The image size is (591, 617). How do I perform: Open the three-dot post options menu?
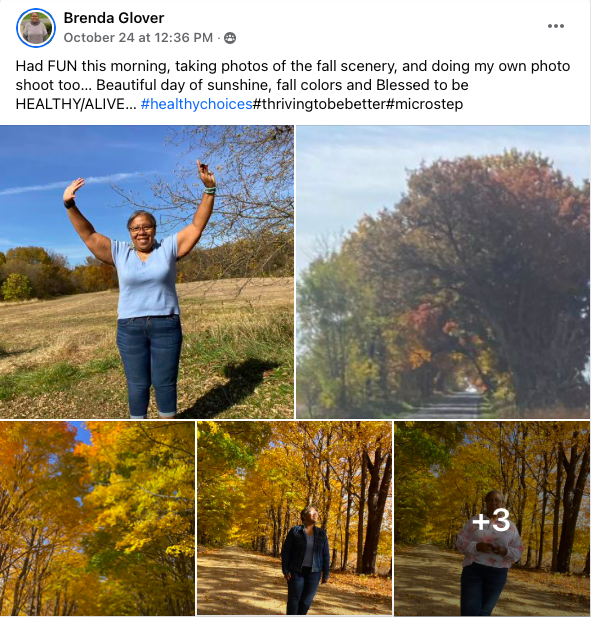(x=556, y=26)
